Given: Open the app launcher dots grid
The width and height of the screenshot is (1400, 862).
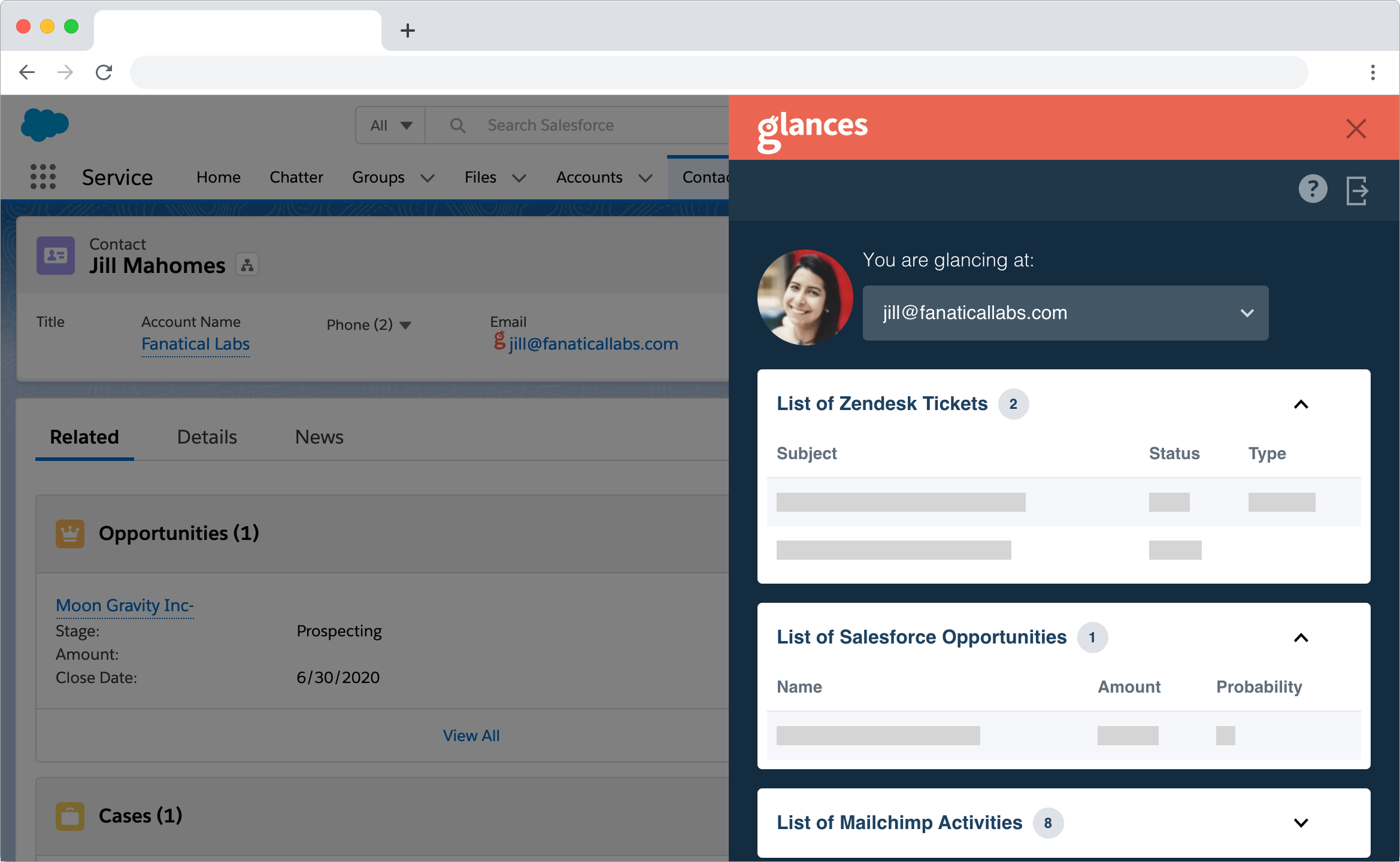Looking at the screenshot, I should click(43, 177).
